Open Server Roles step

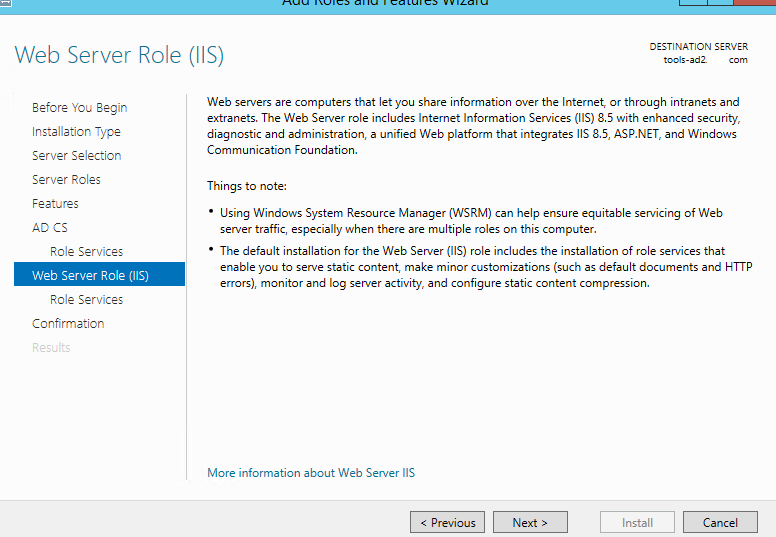click(x=66, y=179)
